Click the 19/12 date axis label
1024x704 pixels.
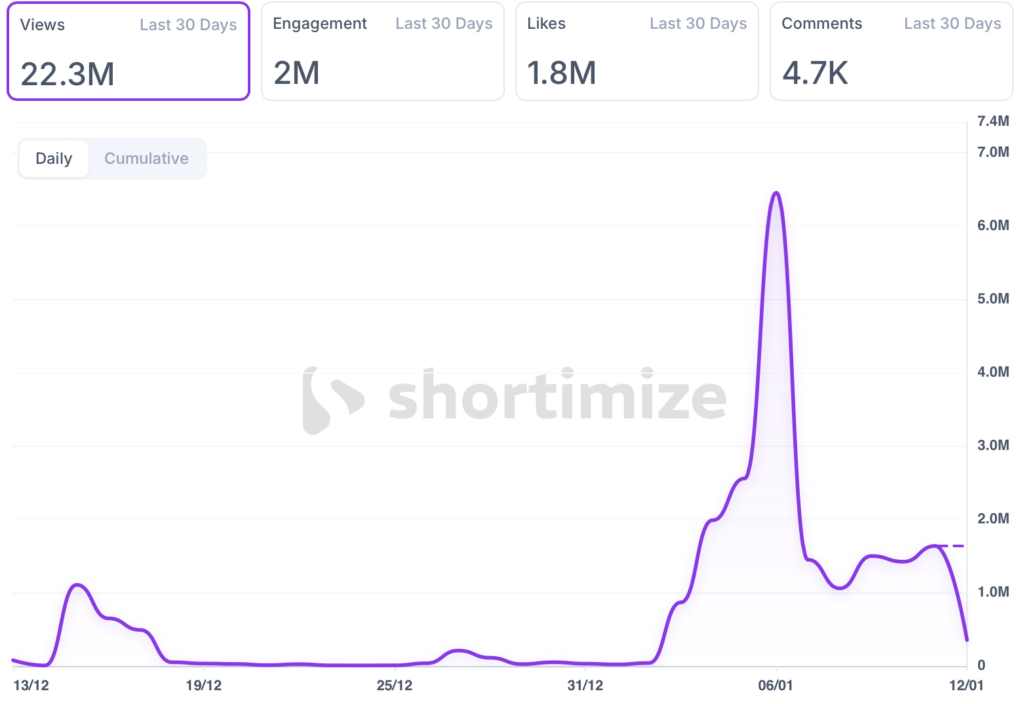[203, 686]
